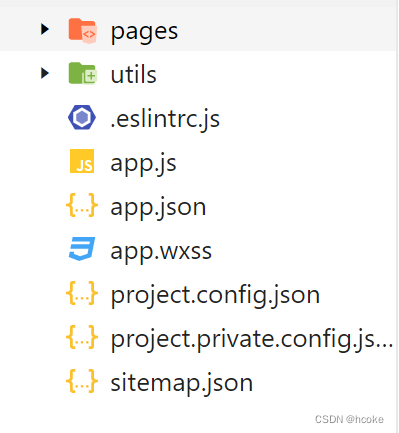This screenshot has width=399, height=433.
Task: Open the app.wxss stylesheet
Action: point(161,252)
